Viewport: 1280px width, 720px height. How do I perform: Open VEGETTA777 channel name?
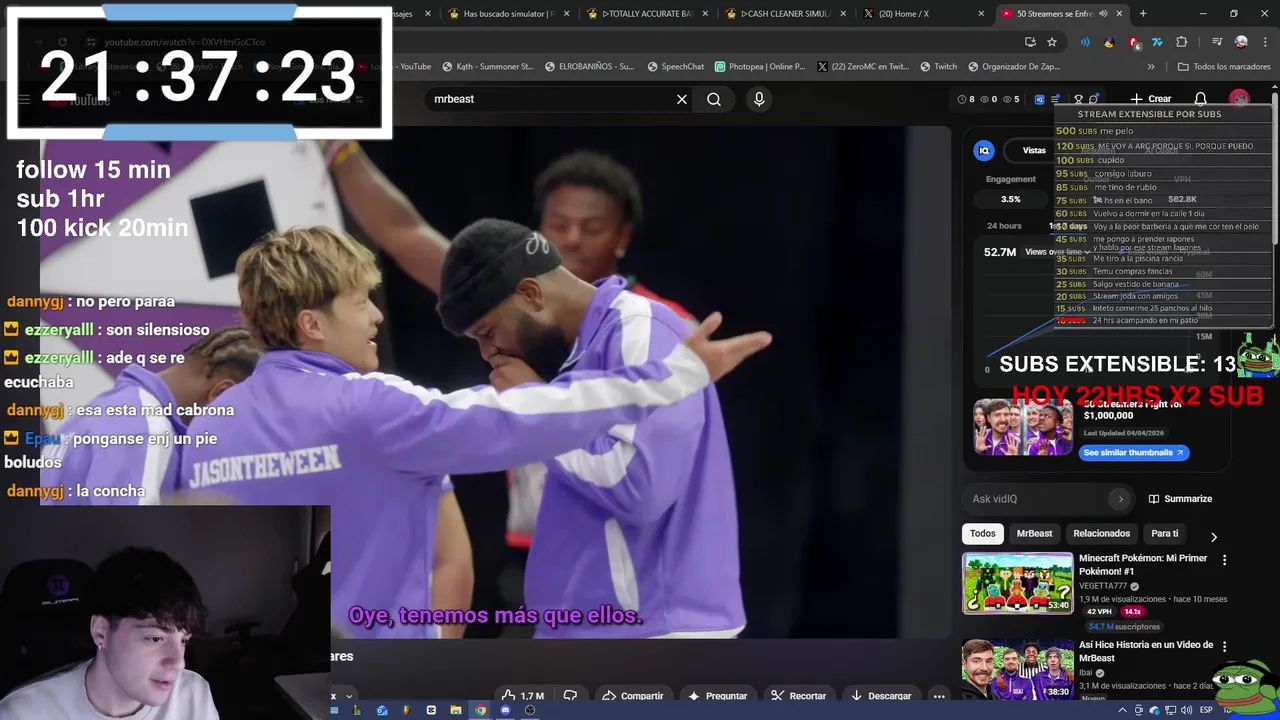click(x=1103, y=586)
